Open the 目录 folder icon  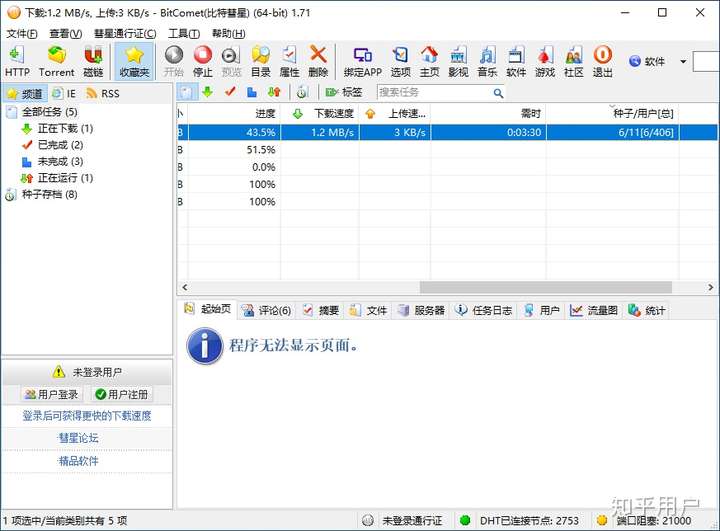(261, 61)
